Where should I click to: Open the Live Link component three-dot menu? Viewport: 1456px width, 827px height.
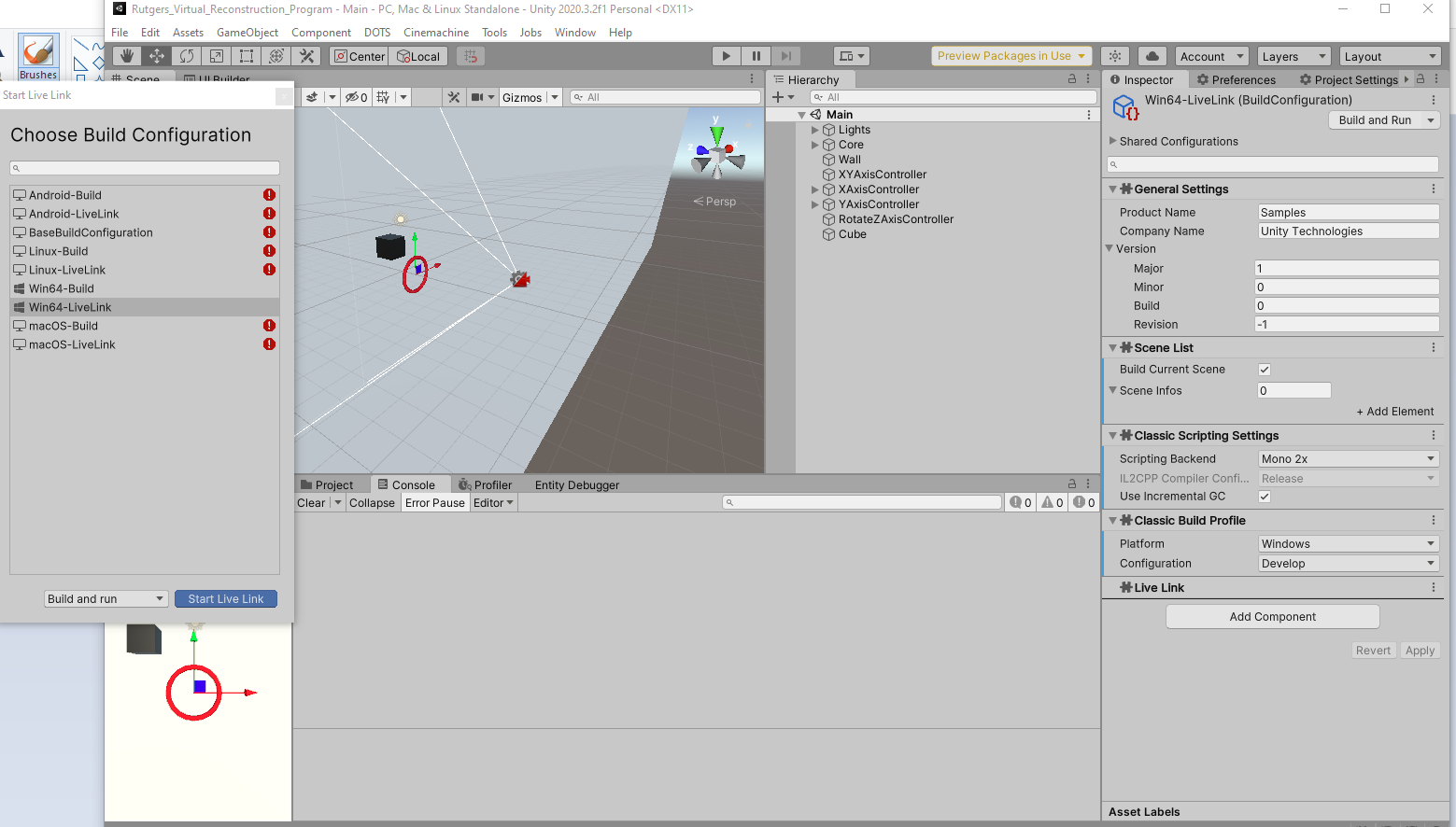coord(1434,587)
